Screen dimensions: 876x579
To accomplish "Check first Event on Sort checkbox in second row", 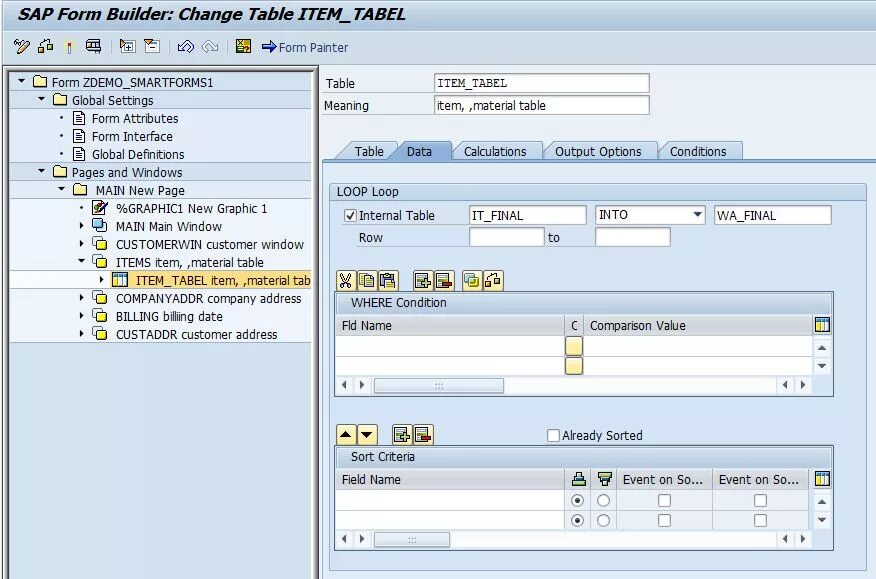I will click(x=664, y=520).
